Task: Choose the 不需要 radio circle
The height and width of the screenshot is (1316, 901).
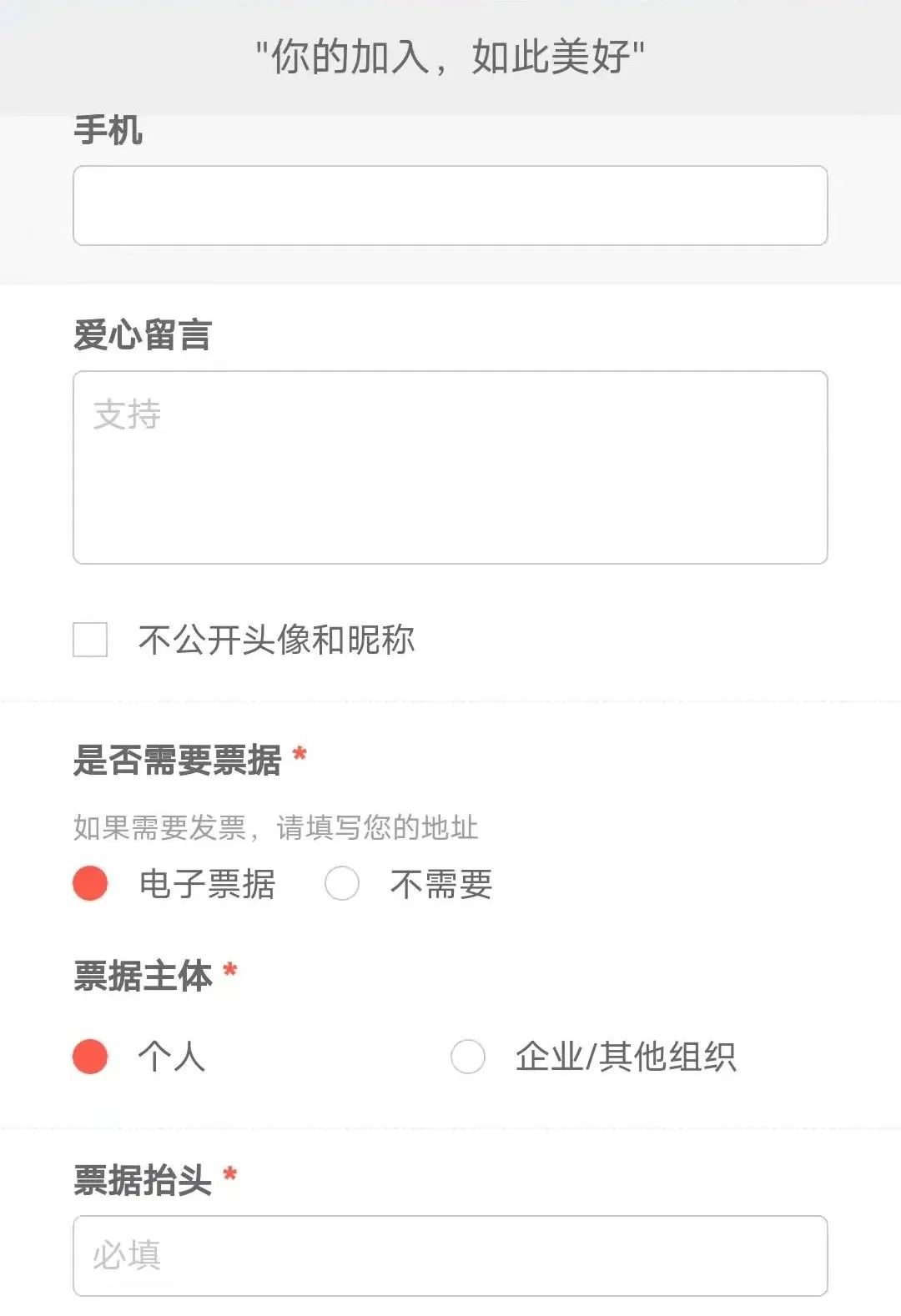Action: (342, 883)
